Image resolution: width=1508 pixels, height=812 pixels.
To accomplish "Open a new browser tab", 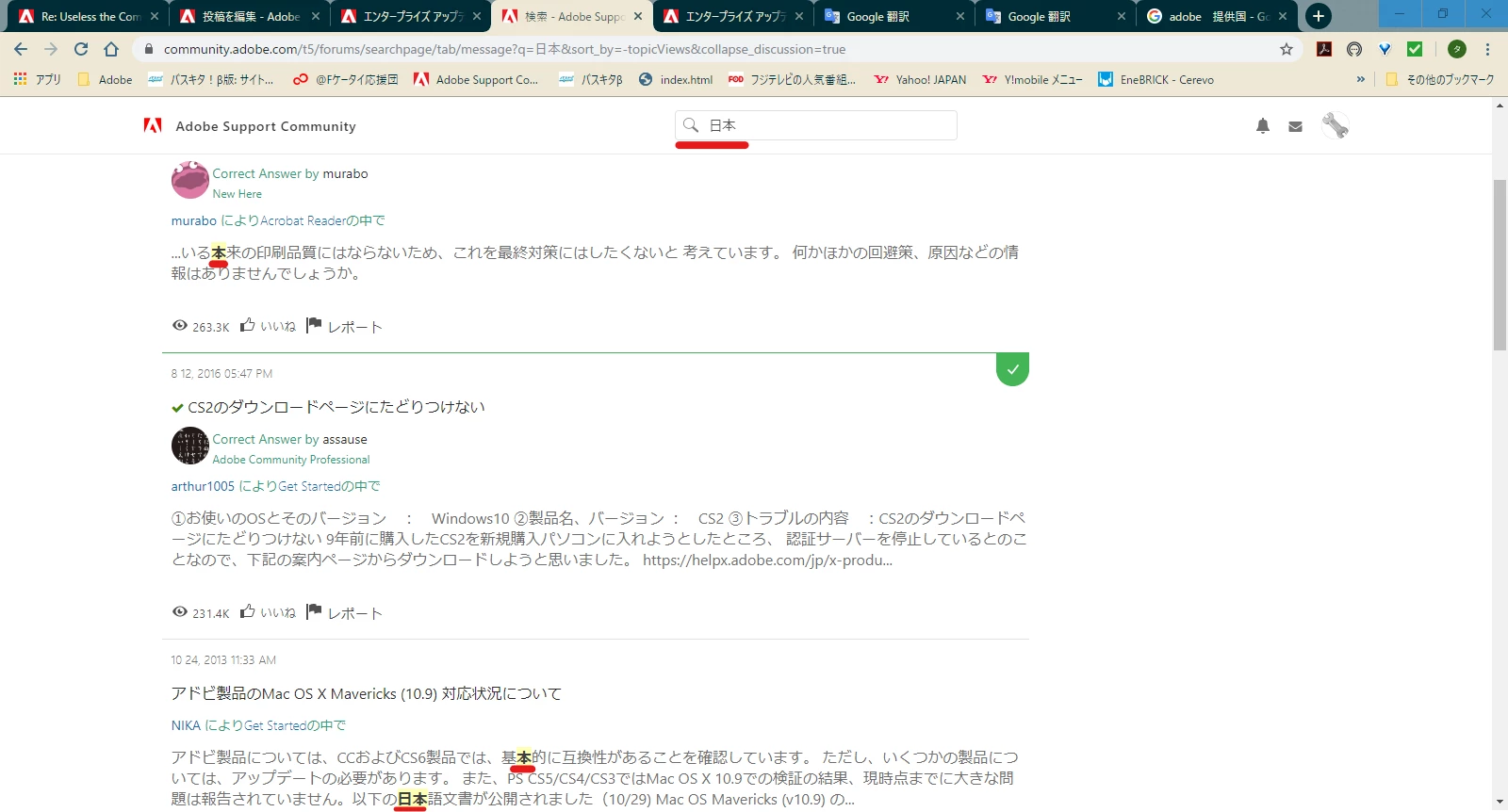I will (1319, 16).
